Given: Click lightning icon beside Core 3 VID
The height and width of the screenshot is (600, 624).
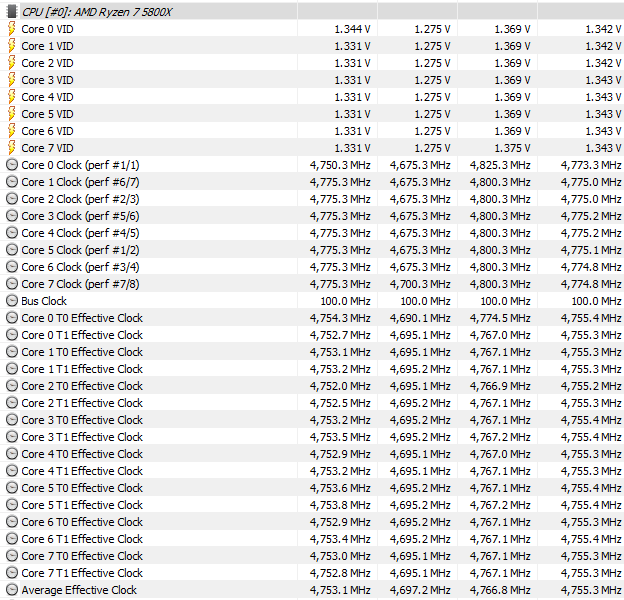Looking at the screenshot, I should pyautogui.click(x=12, y=80).
